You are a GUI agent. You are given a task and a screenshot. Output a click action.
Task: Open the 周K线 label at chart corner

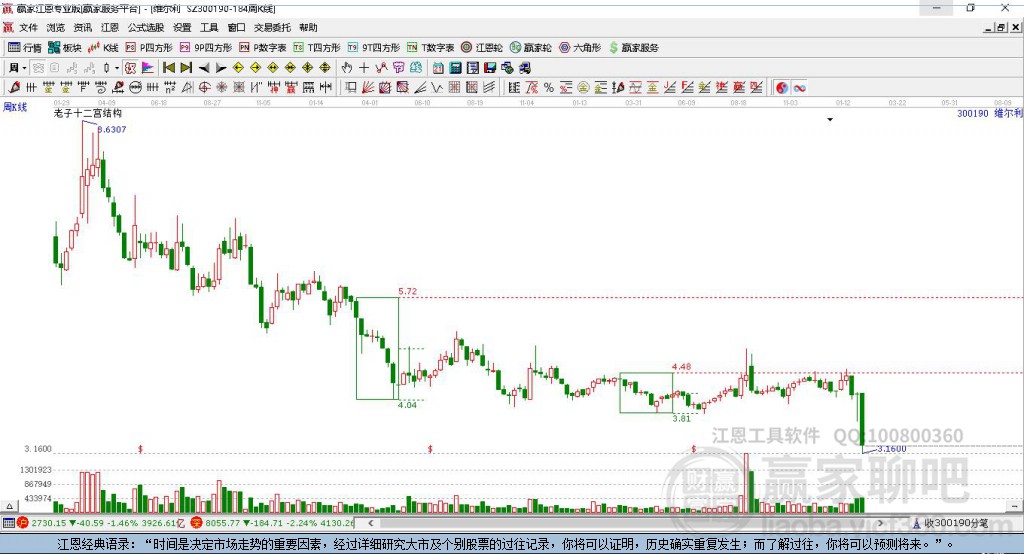15,107
